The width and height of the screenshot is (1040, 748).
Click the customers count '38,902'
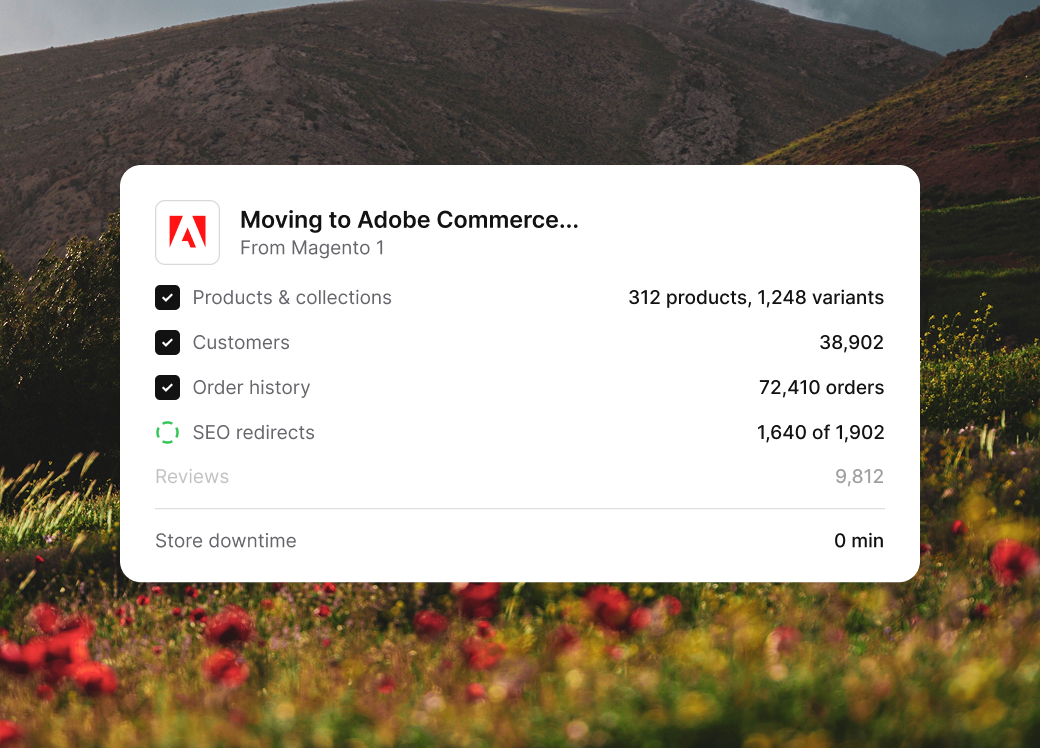pyautogui.click(x=852, y=343)
